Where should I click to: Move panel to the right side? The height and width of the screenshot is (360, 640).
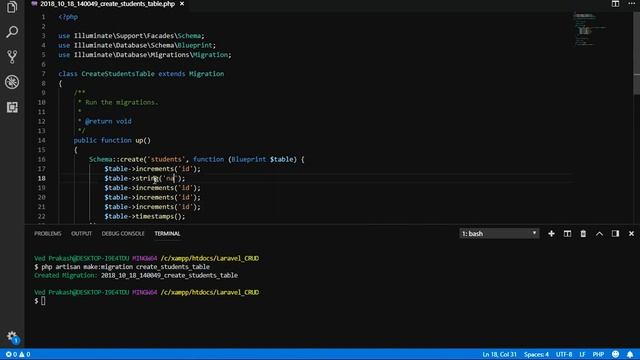[615, 233]
